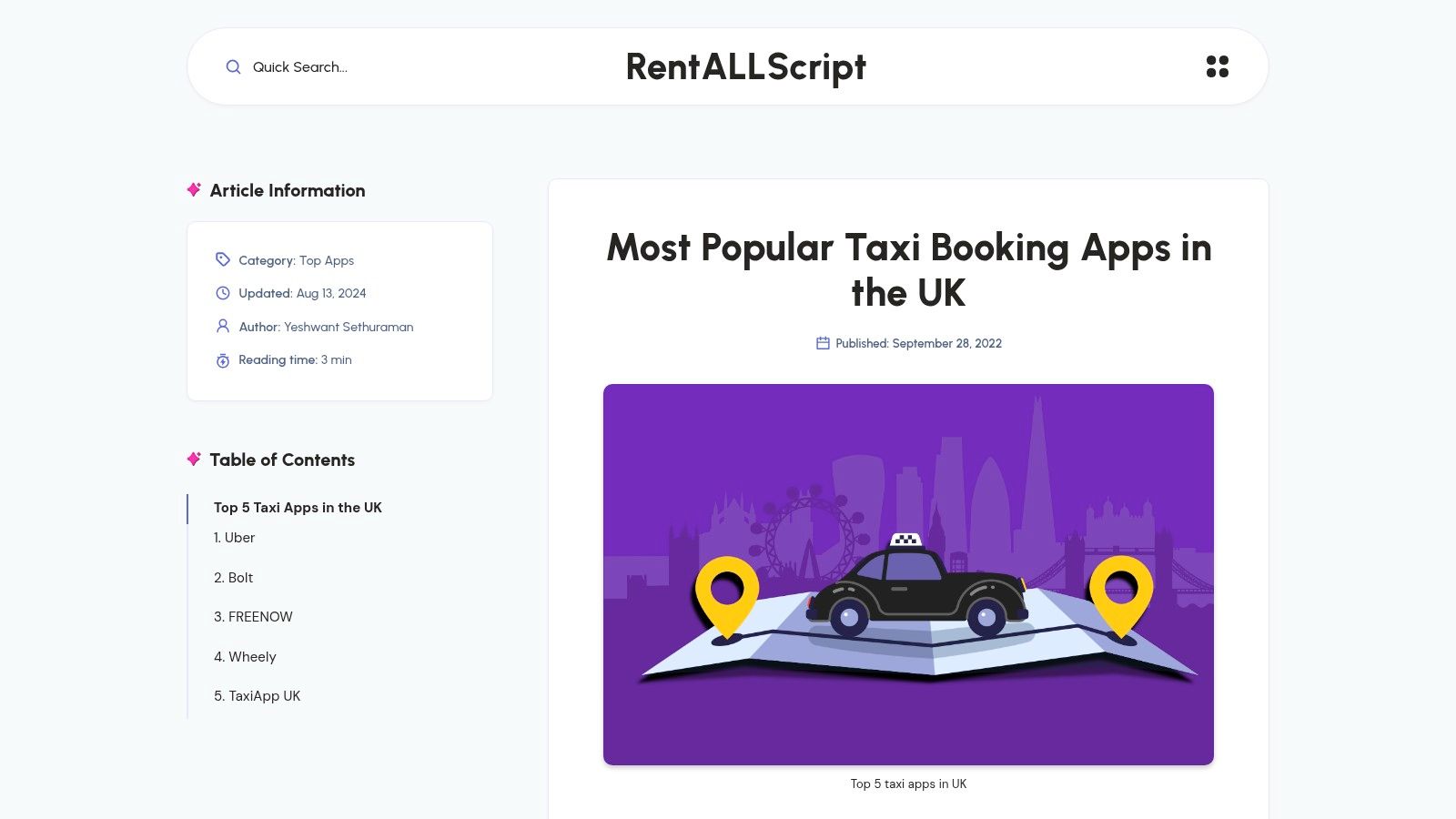
Task: Go to RentALLScript homepage via logo
Action: (745, 66)
